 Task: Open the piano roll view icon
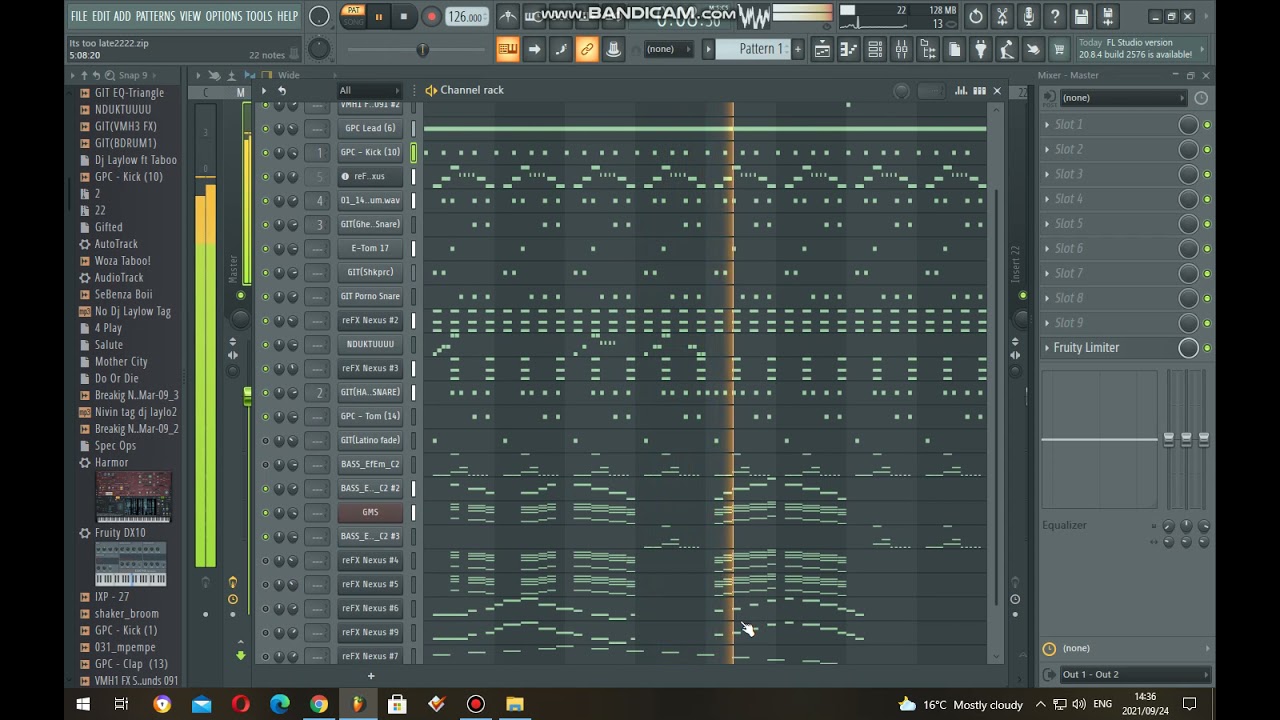tap(849, 49)
